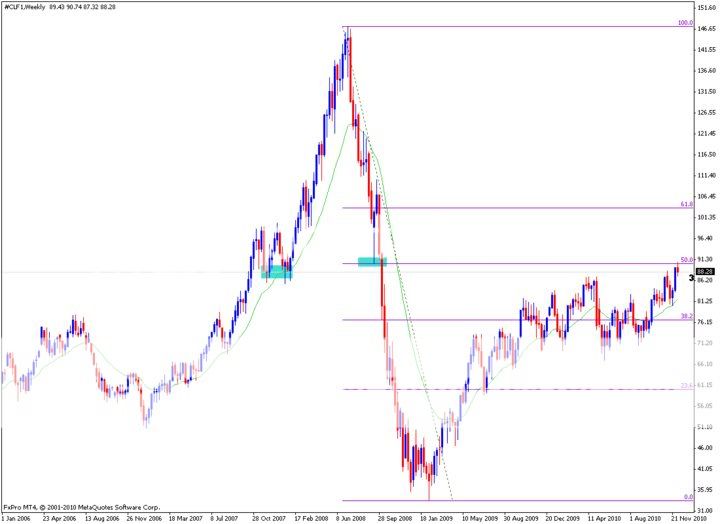The height and width of the screenshot is (524, 720).
Task: Click the 18 Jan 2009 date label
Action: (437, 518)
